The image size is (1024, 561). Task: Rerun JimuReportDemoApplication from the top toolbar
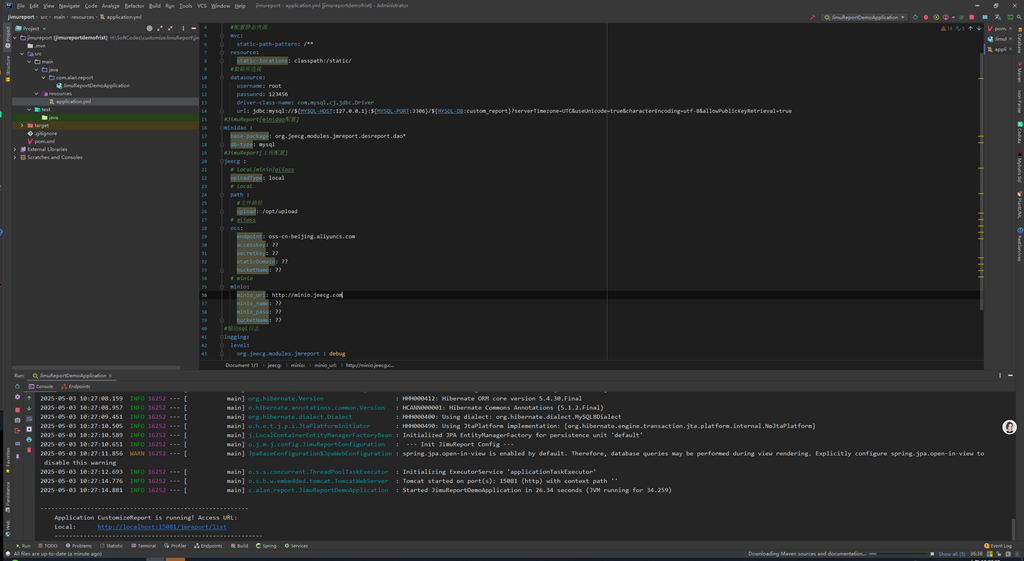point(915,17)
